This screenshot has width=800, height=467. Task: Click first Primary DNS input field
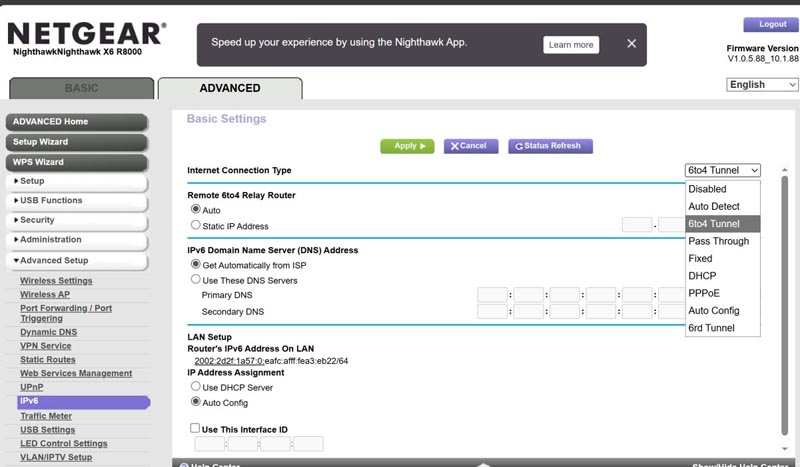pos(492,295)
